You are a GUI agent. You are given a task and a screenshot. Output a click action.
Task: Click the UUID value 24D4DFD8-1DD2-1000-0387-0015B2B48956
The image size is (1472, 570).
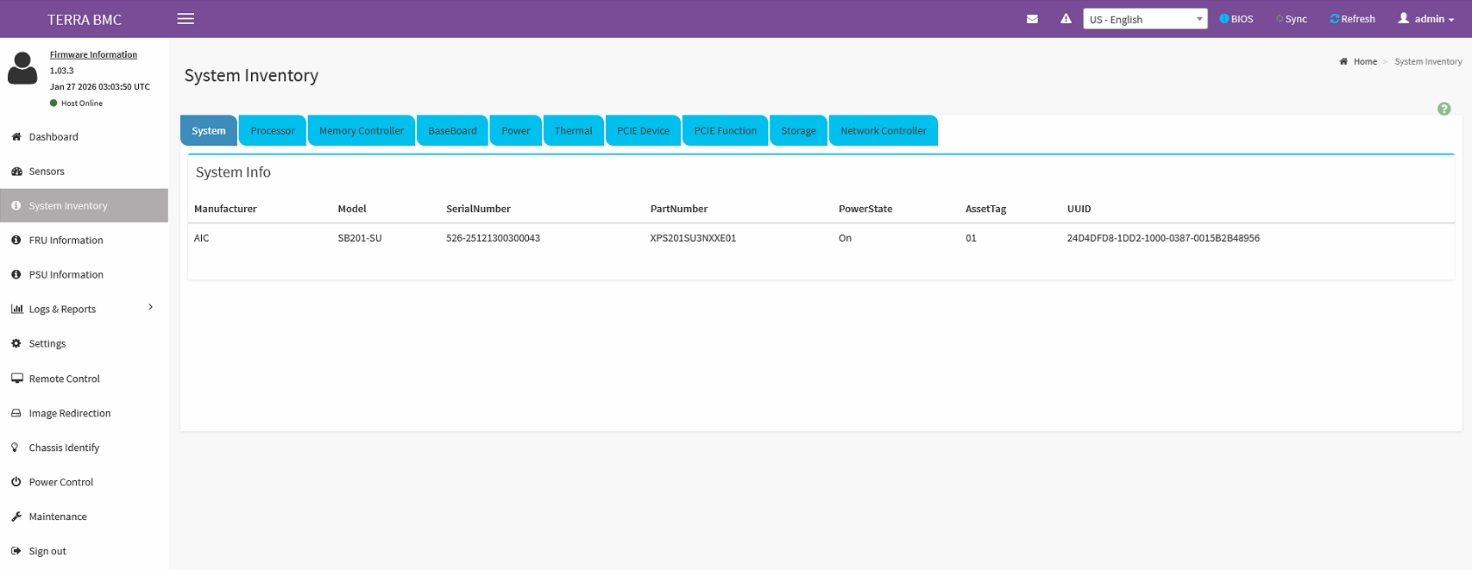click(1163, 238)
